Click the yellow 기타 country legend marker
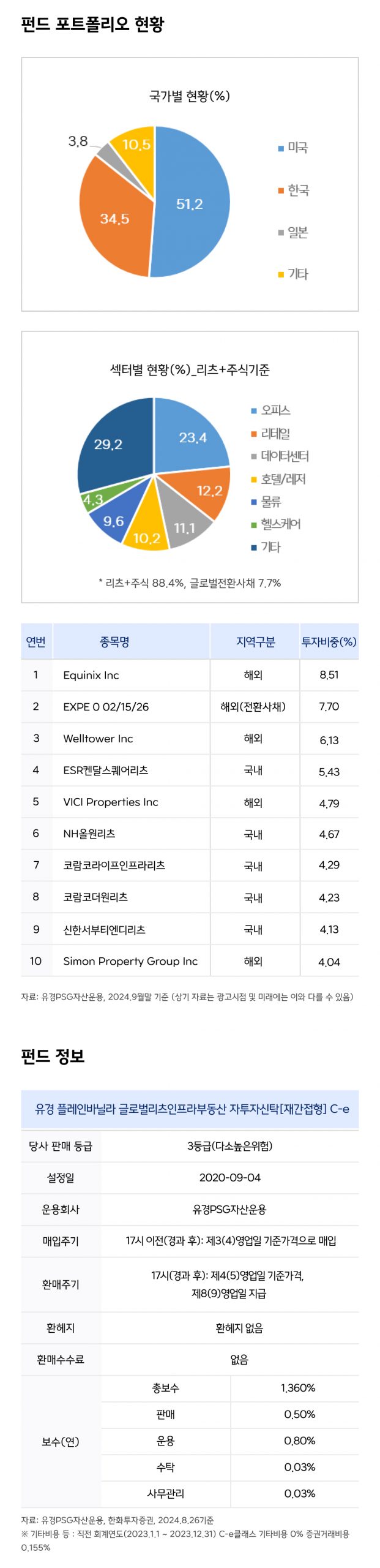Viewport: 380px width, 1568px height. 281,274
